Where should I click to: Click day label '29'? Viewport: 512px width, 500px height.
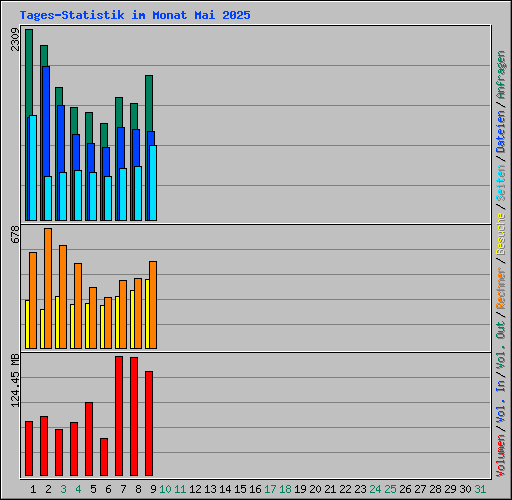(x=450, y=489)
